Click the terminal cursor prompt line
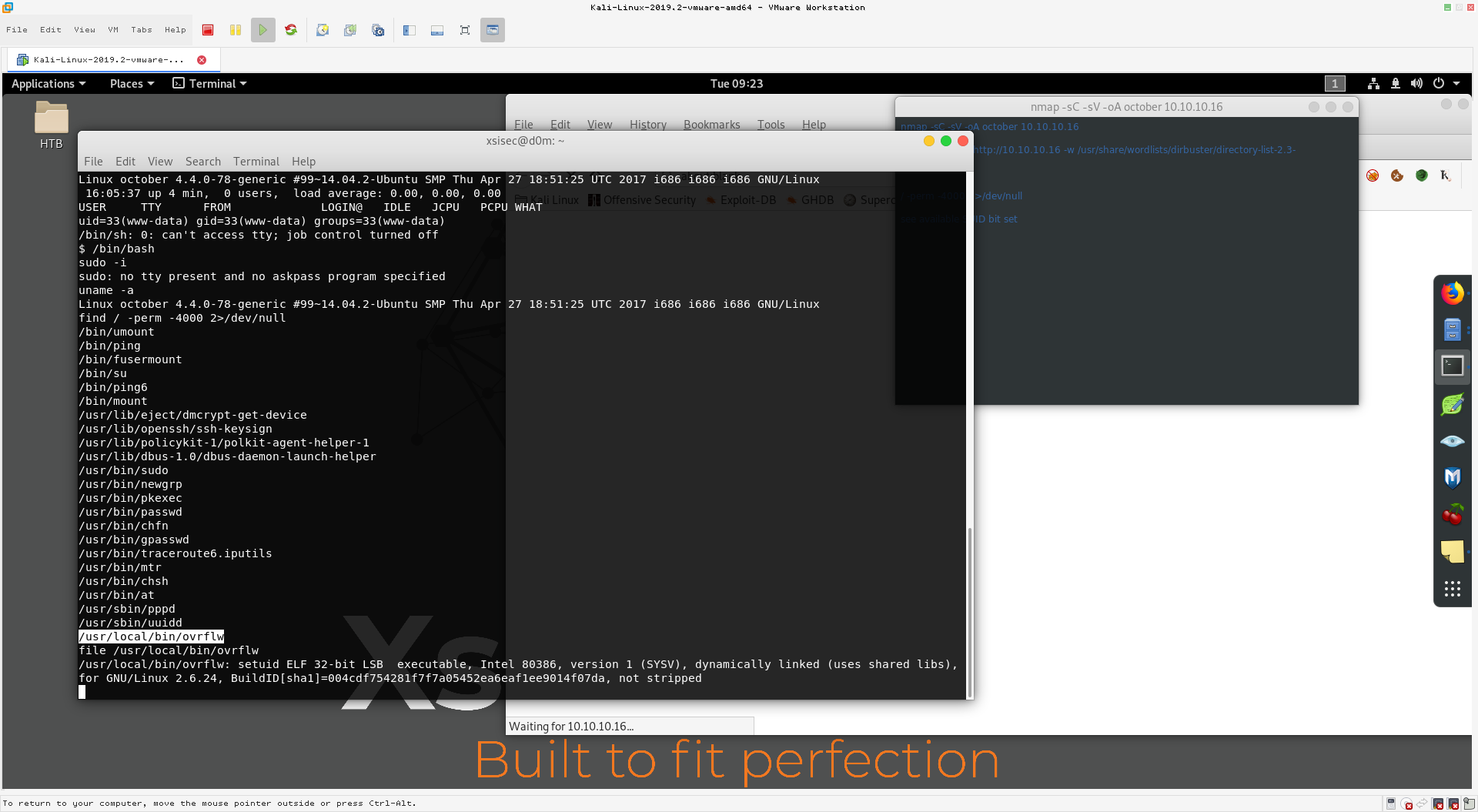Screen dimensions: 1478x812 (x=82, y=692)
